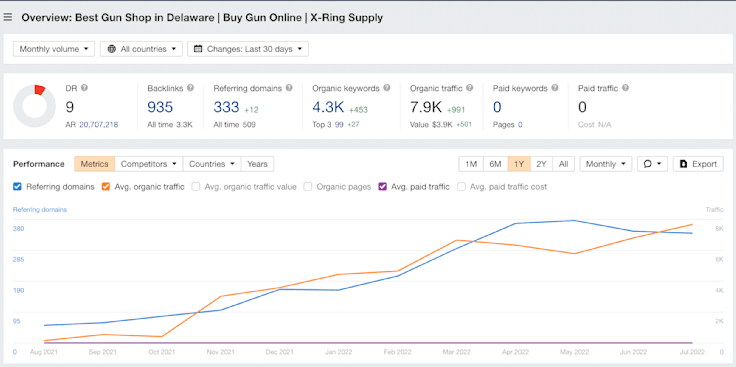This screenshot has height=367, width=736.
Task: Open the Monthly interval dropdown
Action: click(x=606, y=164)
